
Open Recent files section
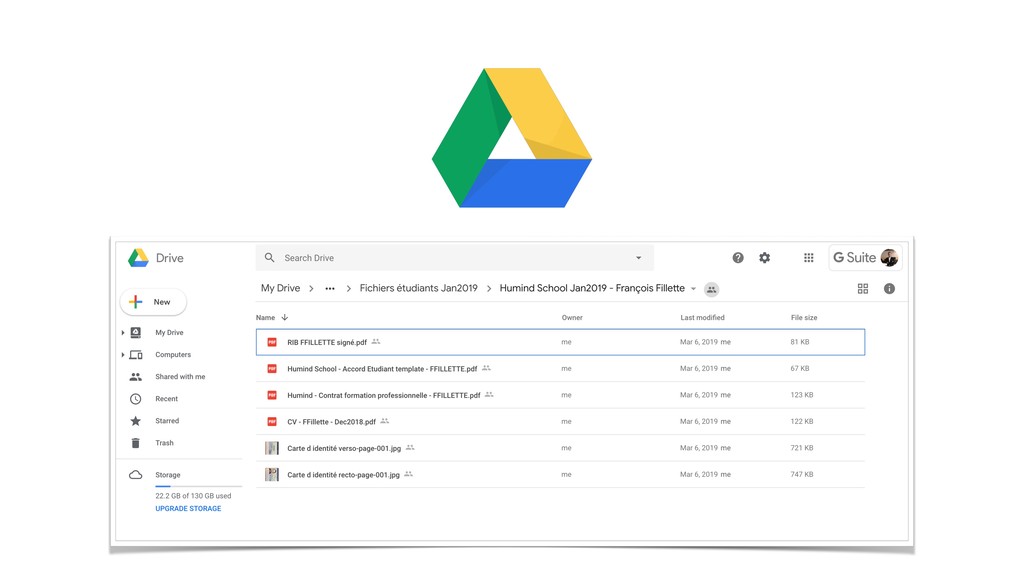click(x=167, y=399)
